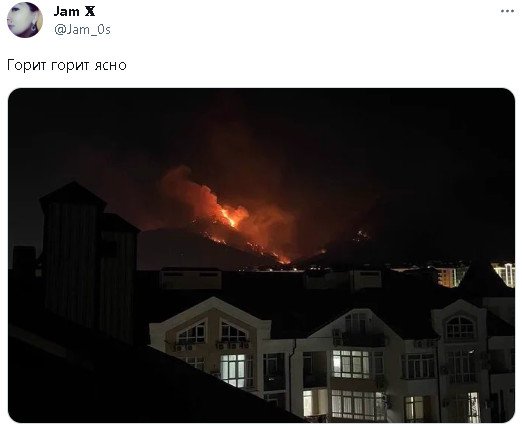Click the stylized X glyph in the display name
This screenshot has width=522, height=429.
(x=90, y=12)
